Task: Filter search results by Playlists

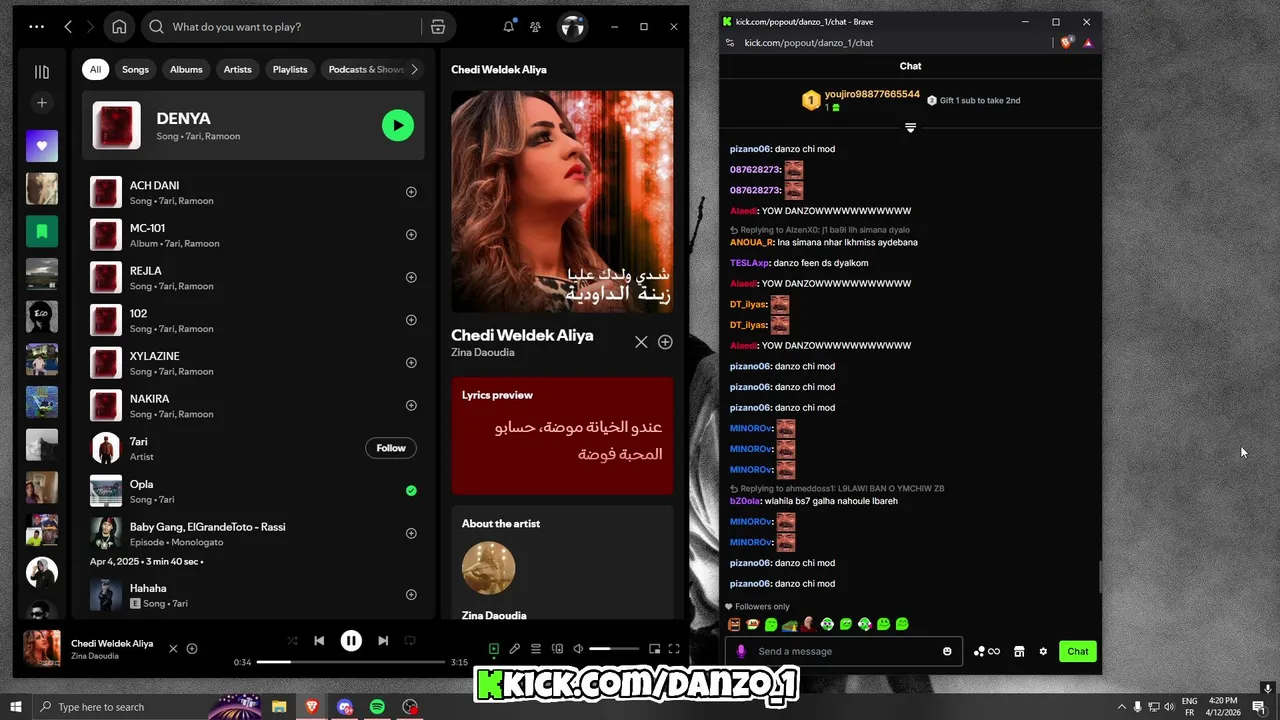Action: coord(290,69)
